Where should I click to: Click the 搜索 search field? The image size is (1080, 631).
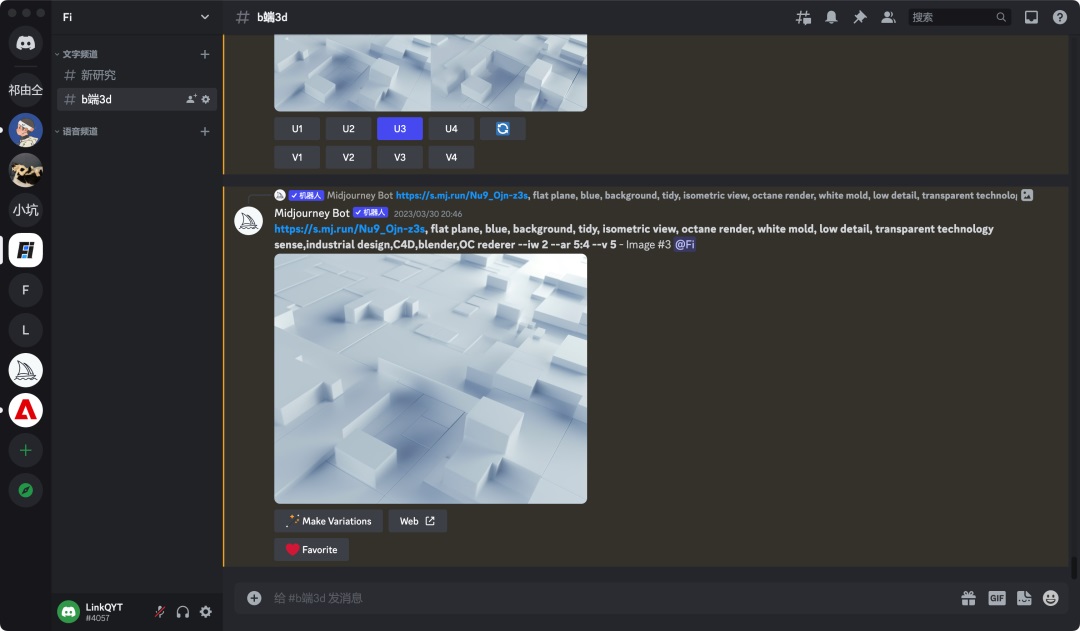pyautogui.click(x=952, y=17)
